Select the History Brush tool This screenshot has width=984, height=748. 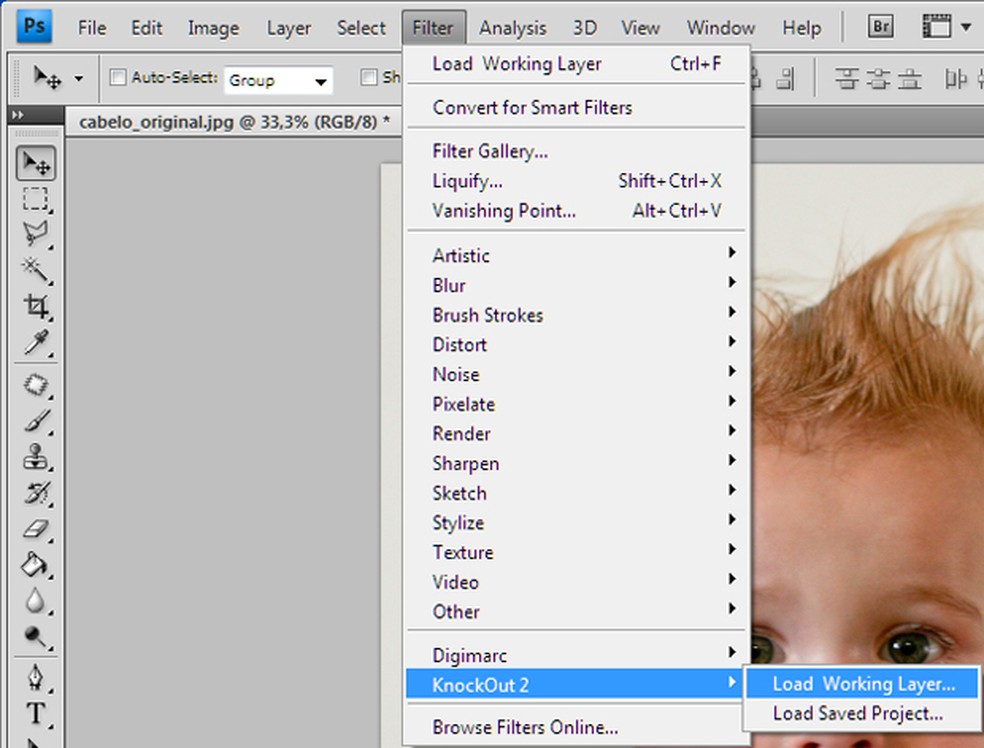[x=36, y=493]
